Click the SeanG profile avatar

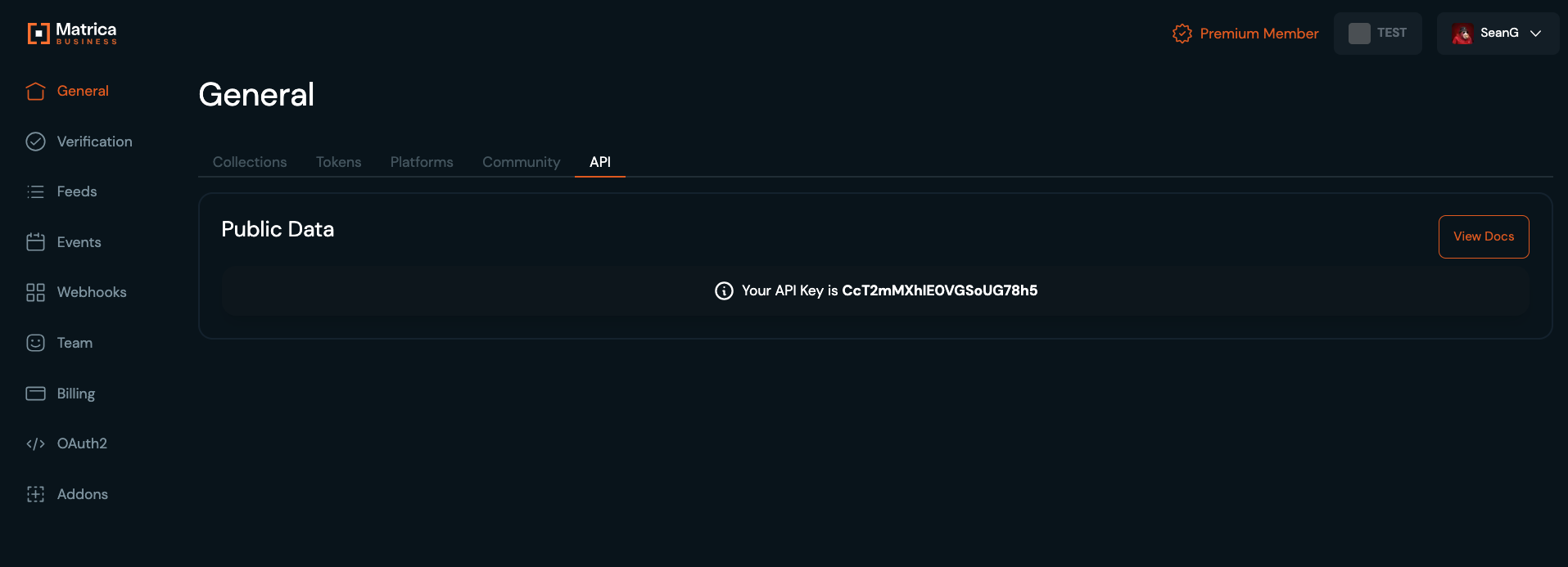[1462, 34]
